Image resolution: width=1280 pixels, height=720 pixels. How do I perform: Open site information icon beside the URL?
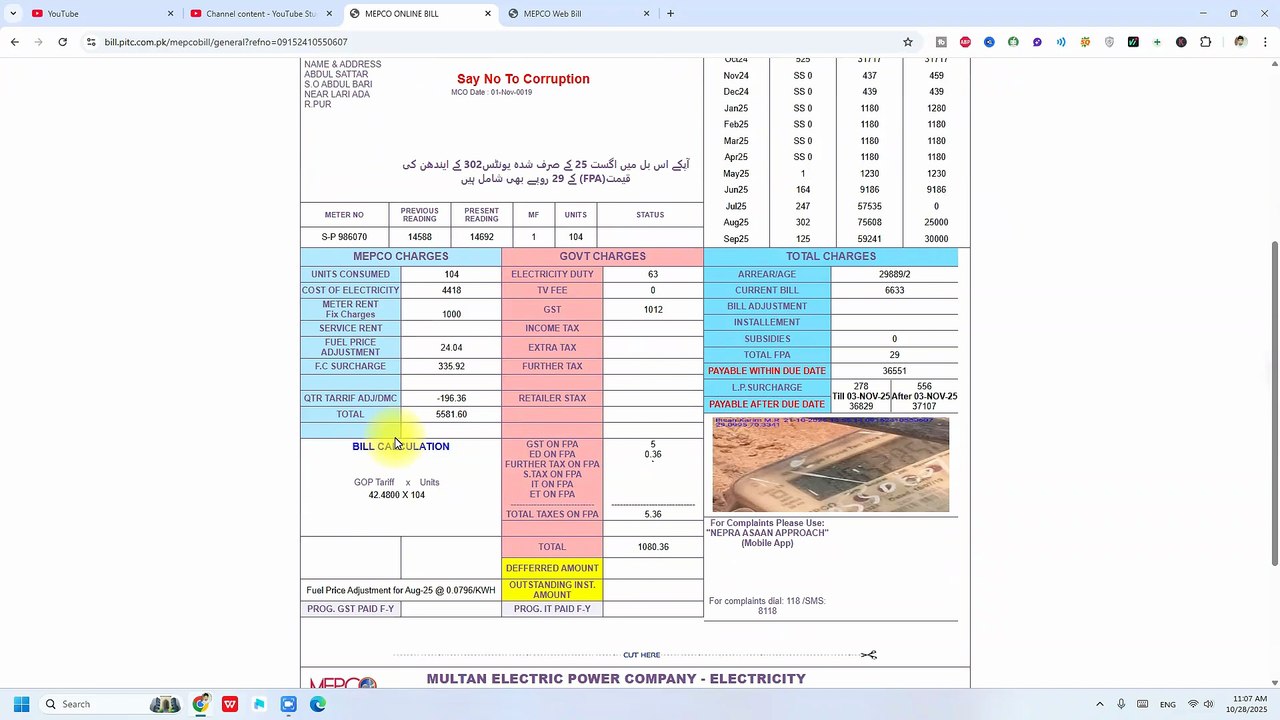coord(91,42)
